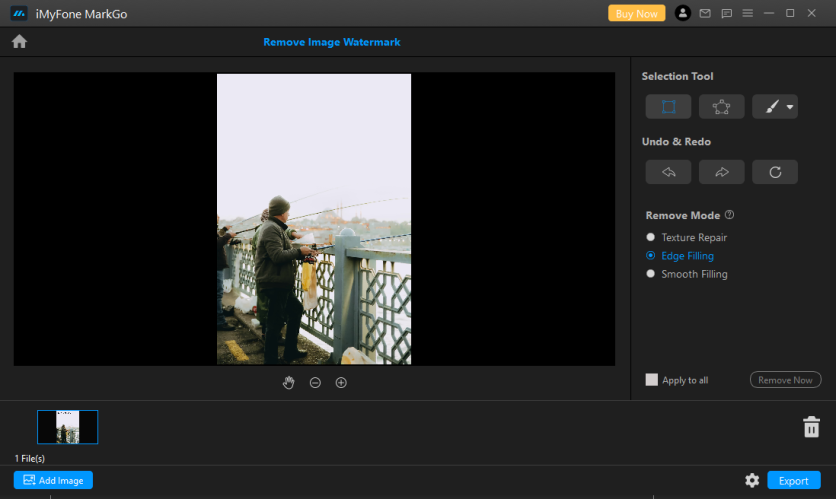Close the MarkGo window
Viewport: 836px width, 499px height.
(x=811, y=13)
